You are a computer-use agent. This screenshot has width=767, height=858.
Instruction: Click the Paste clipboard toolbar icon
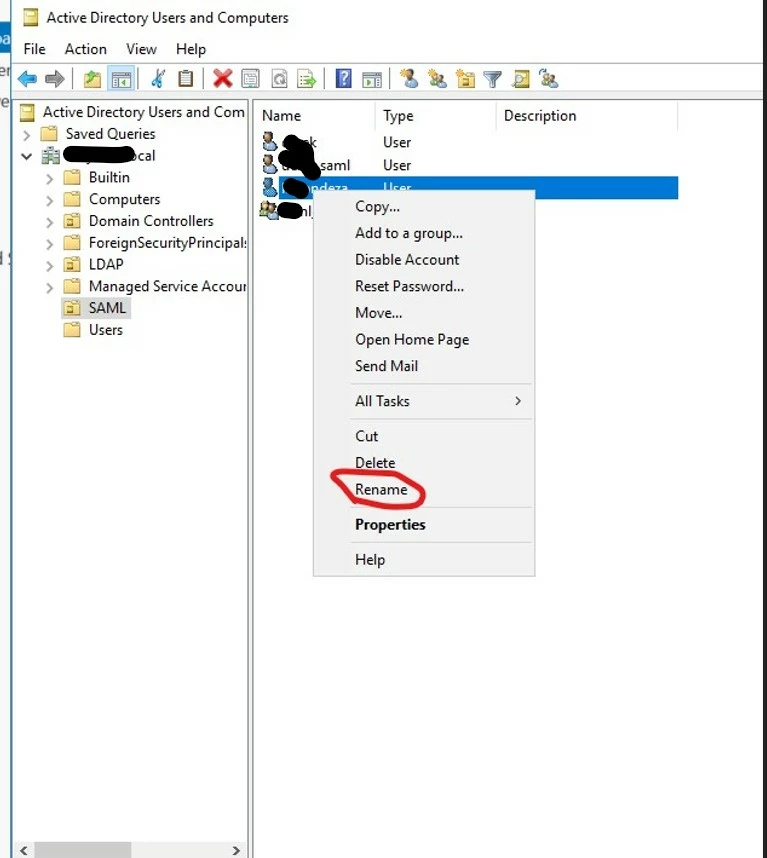[x=186, y=79]
